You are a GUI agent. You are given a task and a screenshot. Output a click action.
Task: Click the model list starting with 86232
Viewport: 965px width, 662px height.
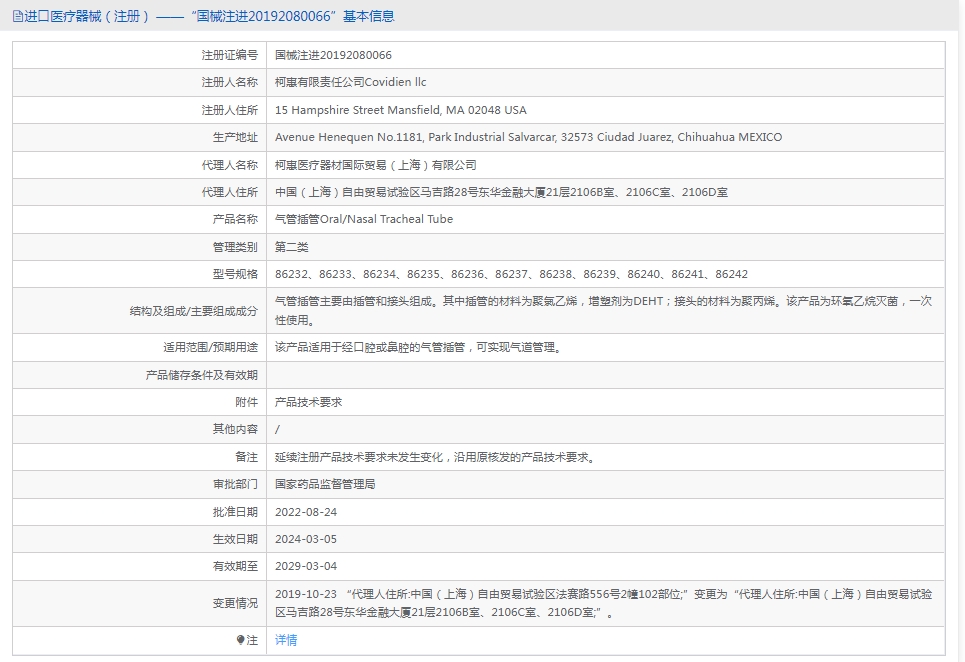tap(511, 274)
